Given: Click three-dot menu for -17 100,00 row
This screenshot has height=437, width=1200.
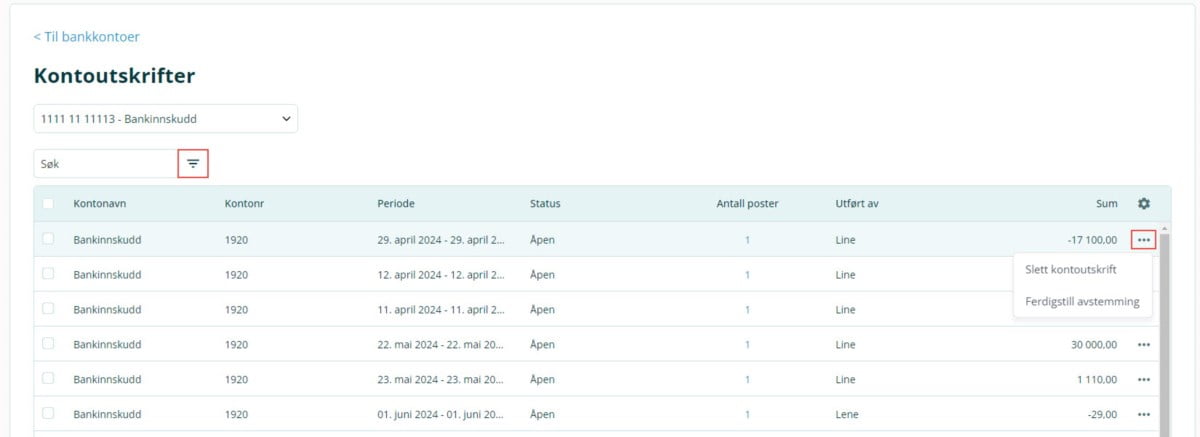Looking at the screenshot, I should coord(1144,240).
